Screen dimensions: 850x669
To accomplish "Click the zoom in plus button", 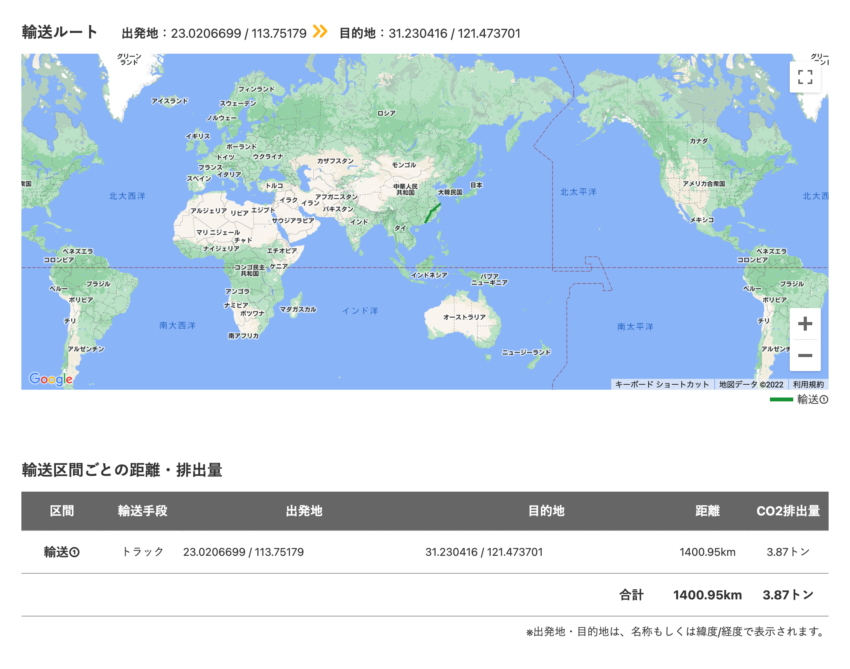I will pos(805,325).
